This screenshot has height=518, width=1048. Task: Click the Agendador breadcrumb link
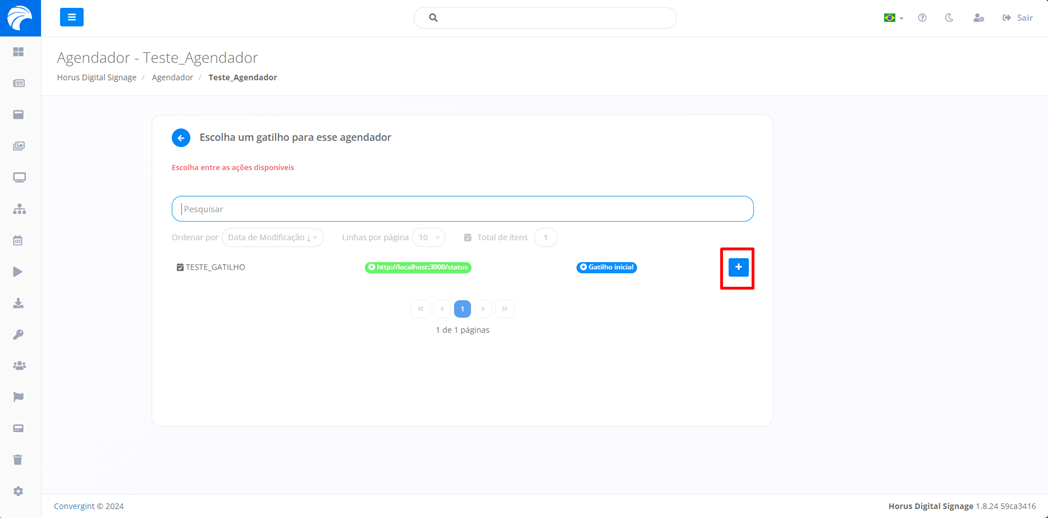[x=172, y=77]
